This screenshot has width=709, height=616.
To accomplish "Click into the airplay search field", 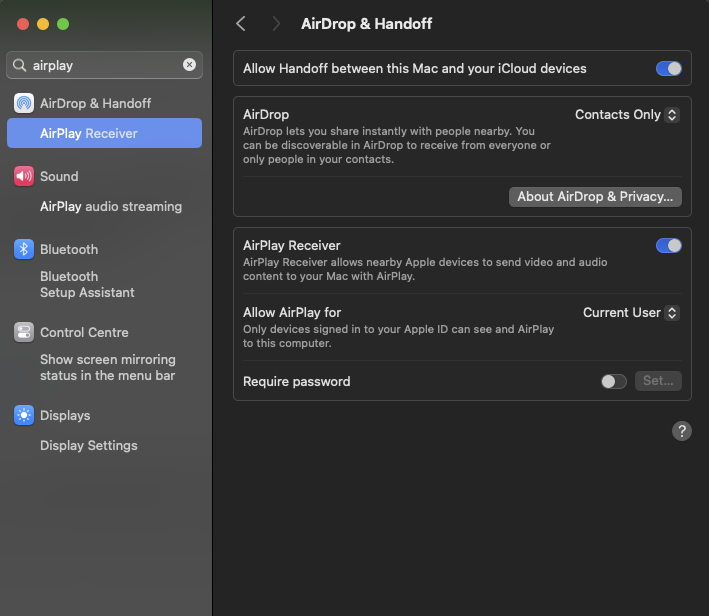I will [104, 65].
